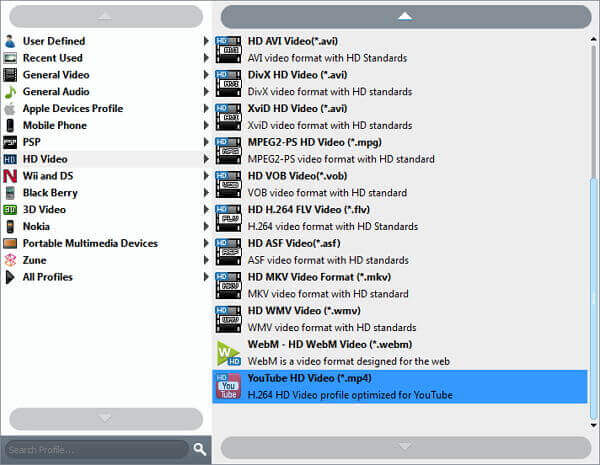The height and width of the screenshot is (465, 600).
Task: Click the Wii and DS Nintendo icon
Action: 10,176
